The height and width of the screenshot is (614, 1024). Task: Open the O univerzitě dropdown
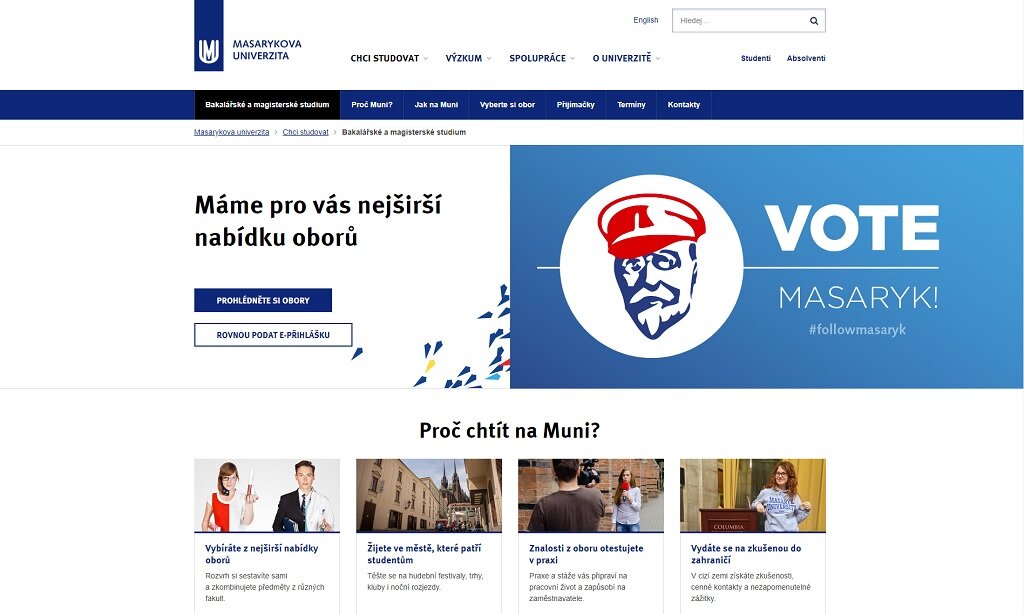click(626, 58)
